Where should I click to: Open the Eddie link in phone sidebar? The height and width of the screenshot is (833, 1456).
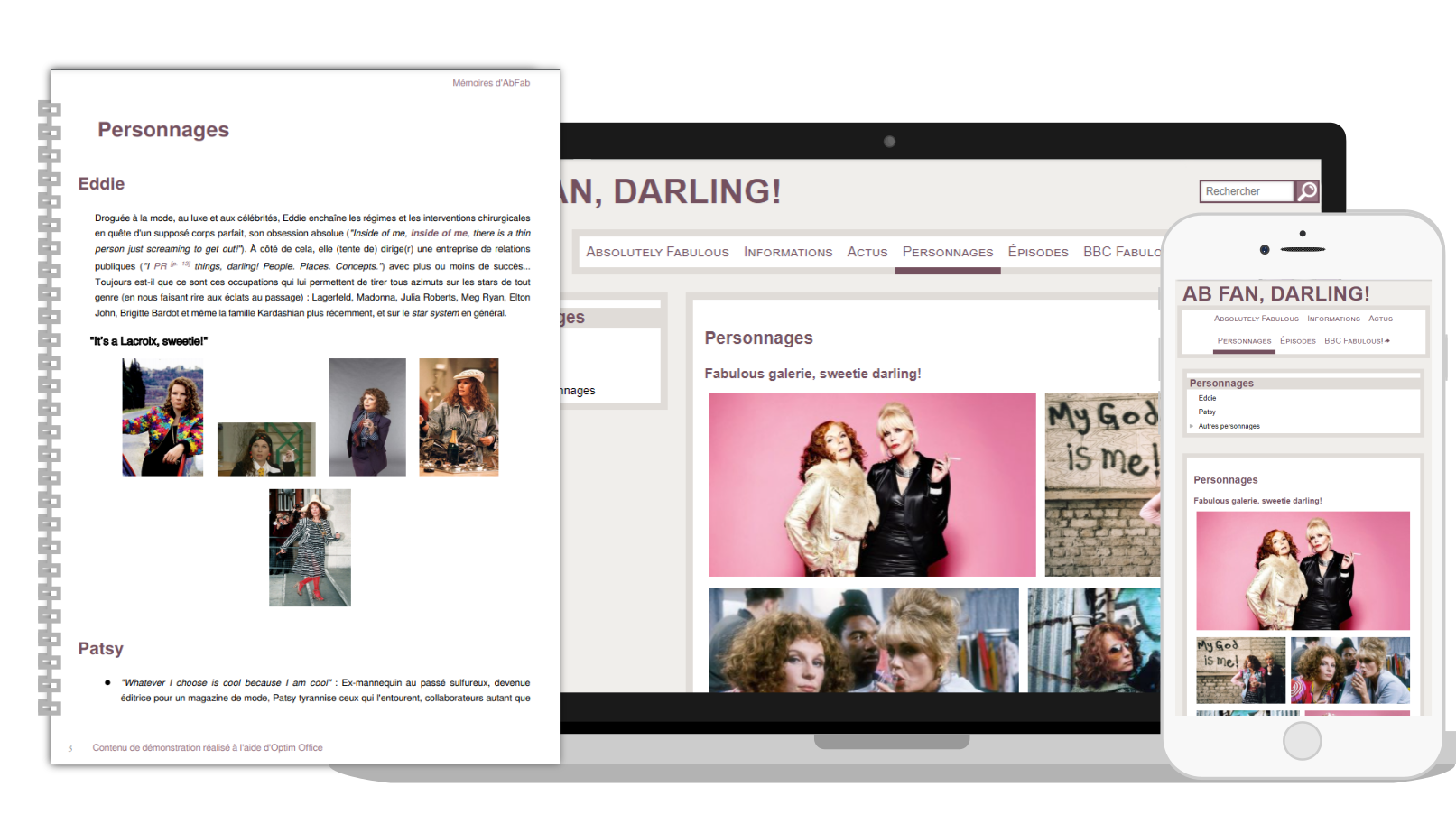point(1207,398)
